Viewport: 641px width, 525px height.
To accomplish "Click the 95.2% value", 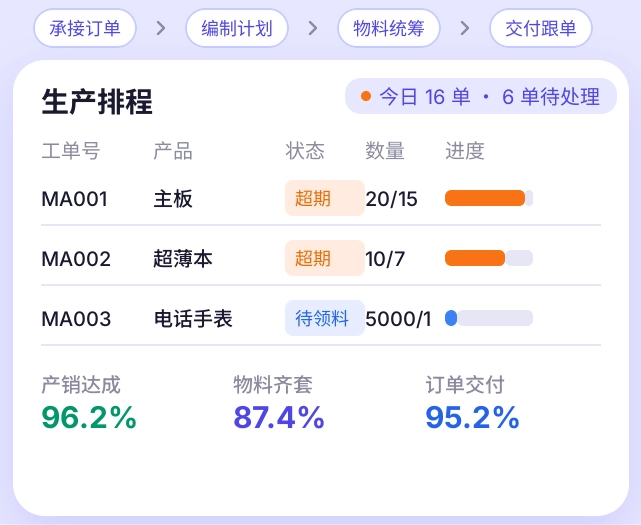I will [x=472, y=417].
